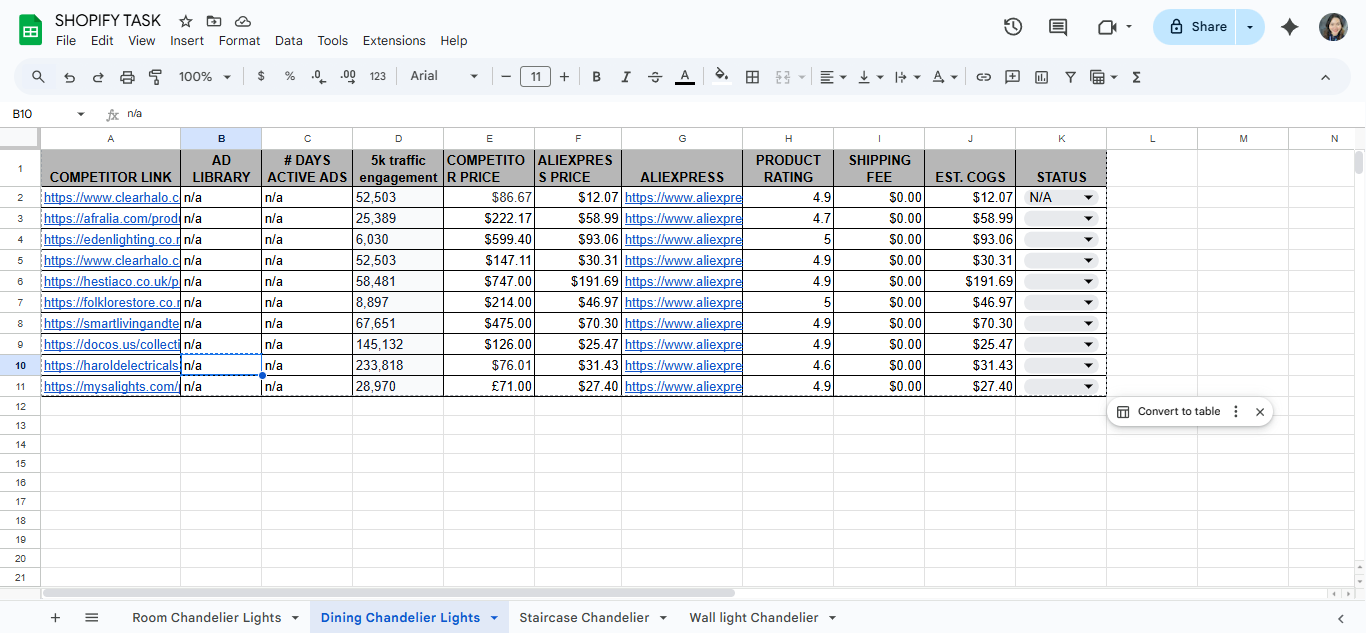Switch to Staircase Chandelier sheet tab
Image resolution: width=1366 pixels, height=633 pixels.
point(584,618)
